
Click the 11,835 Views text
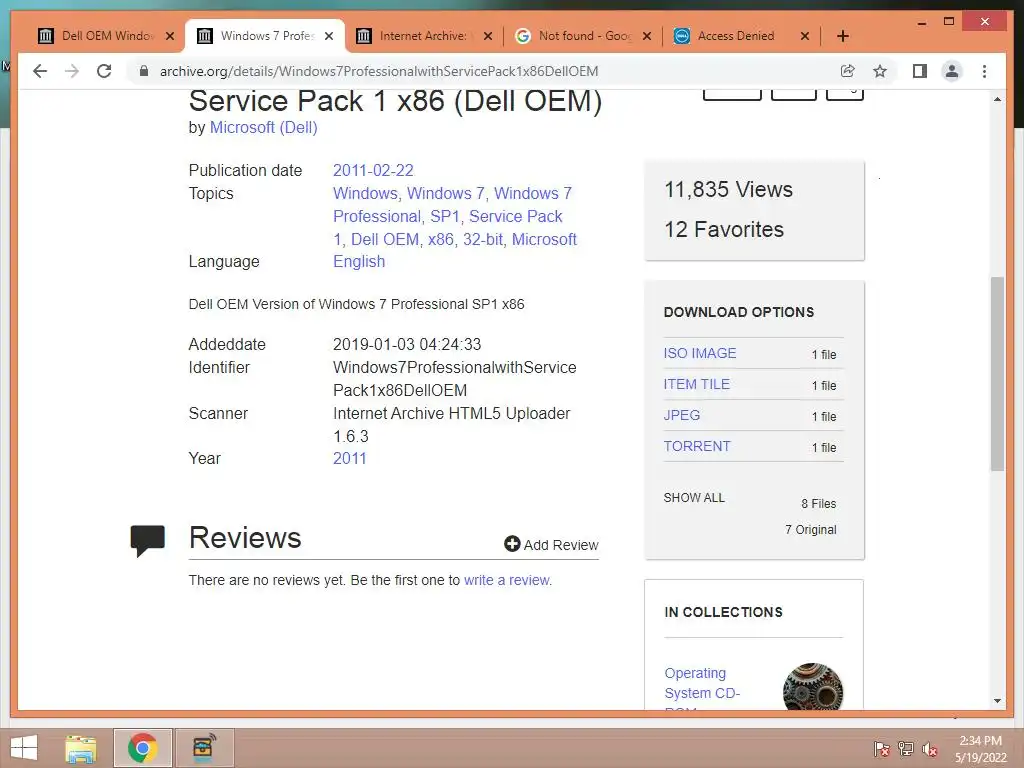point(728,189)
